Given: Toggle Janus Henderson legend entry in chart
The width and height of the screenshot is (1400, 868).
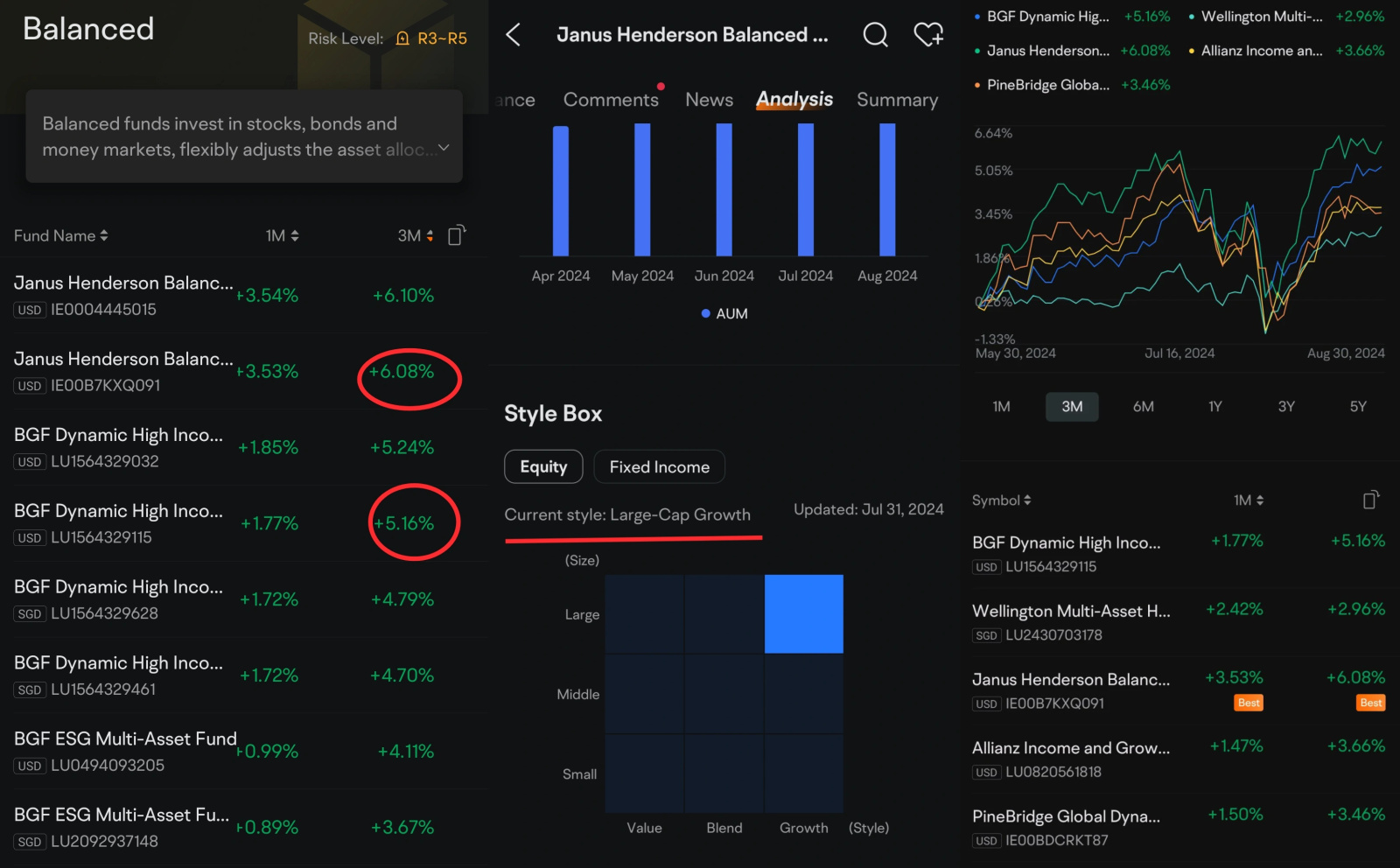Looking at the screenshot, I should pos(1071,51).
